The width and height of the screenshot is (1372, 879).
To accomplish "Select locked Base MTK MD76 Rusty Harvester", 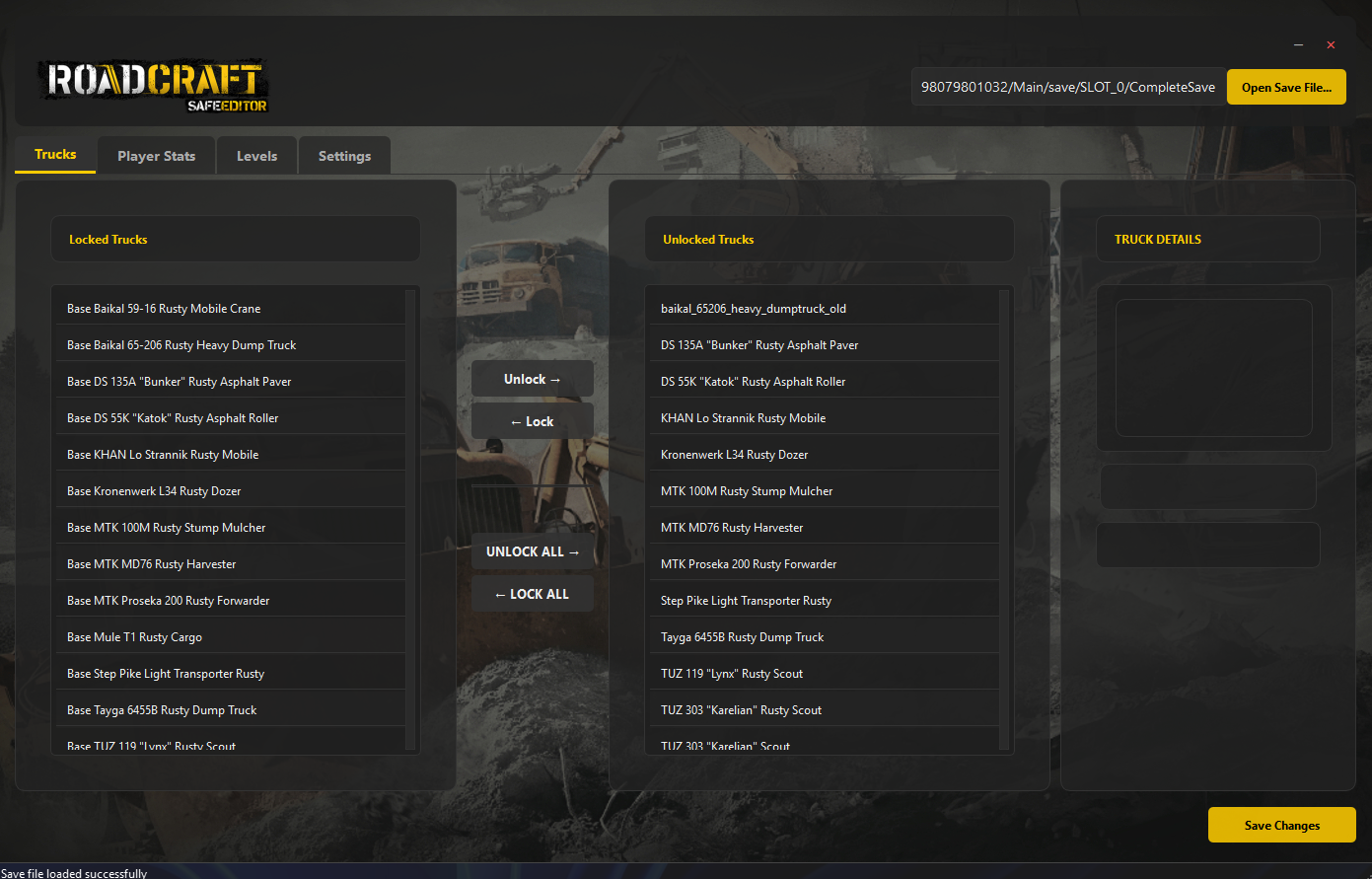I will pyautogui.click(x=231, y=564).
